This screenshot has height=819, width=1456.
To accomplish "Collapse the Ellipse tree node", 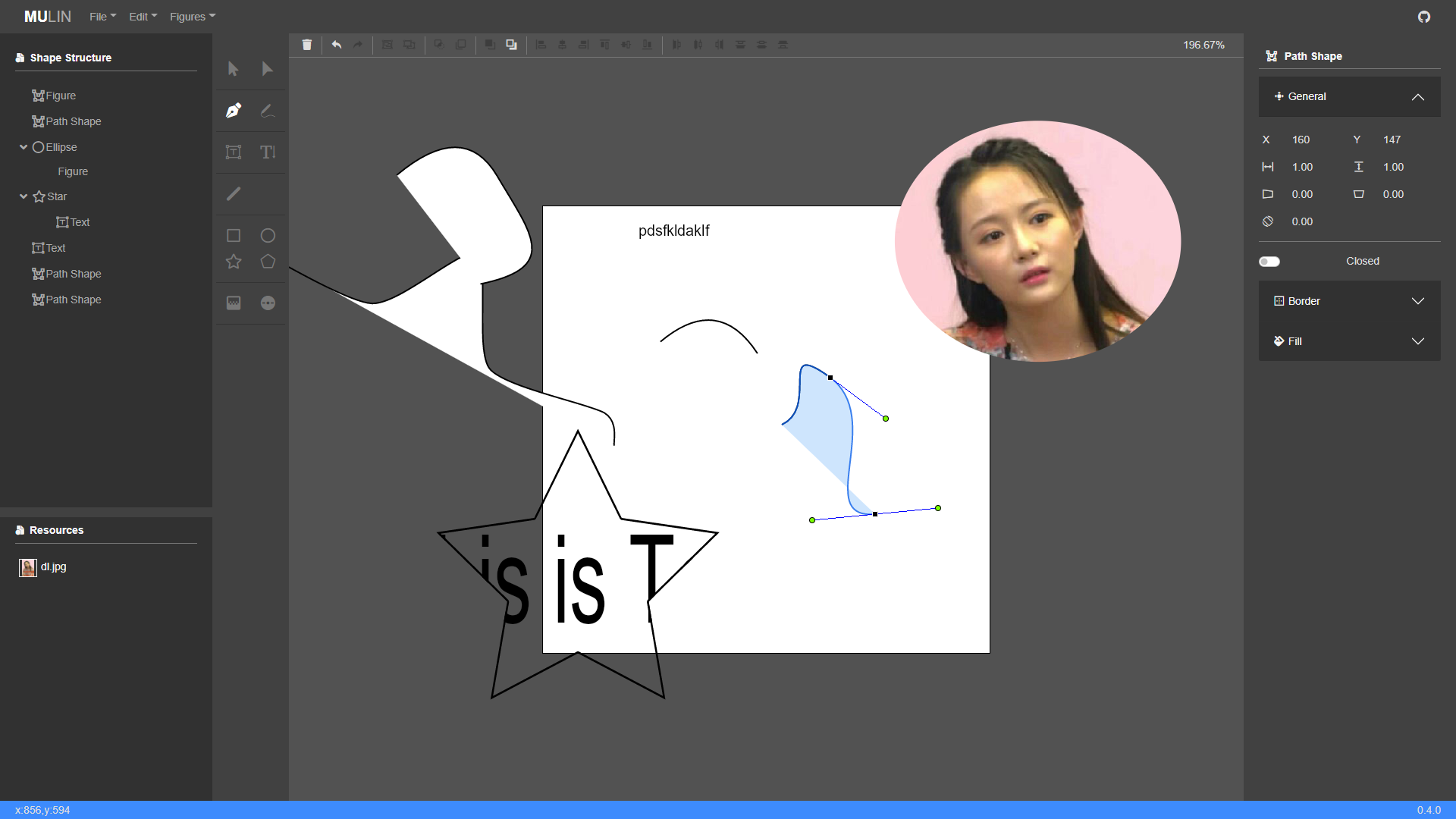I will click(x=24, y=147).
